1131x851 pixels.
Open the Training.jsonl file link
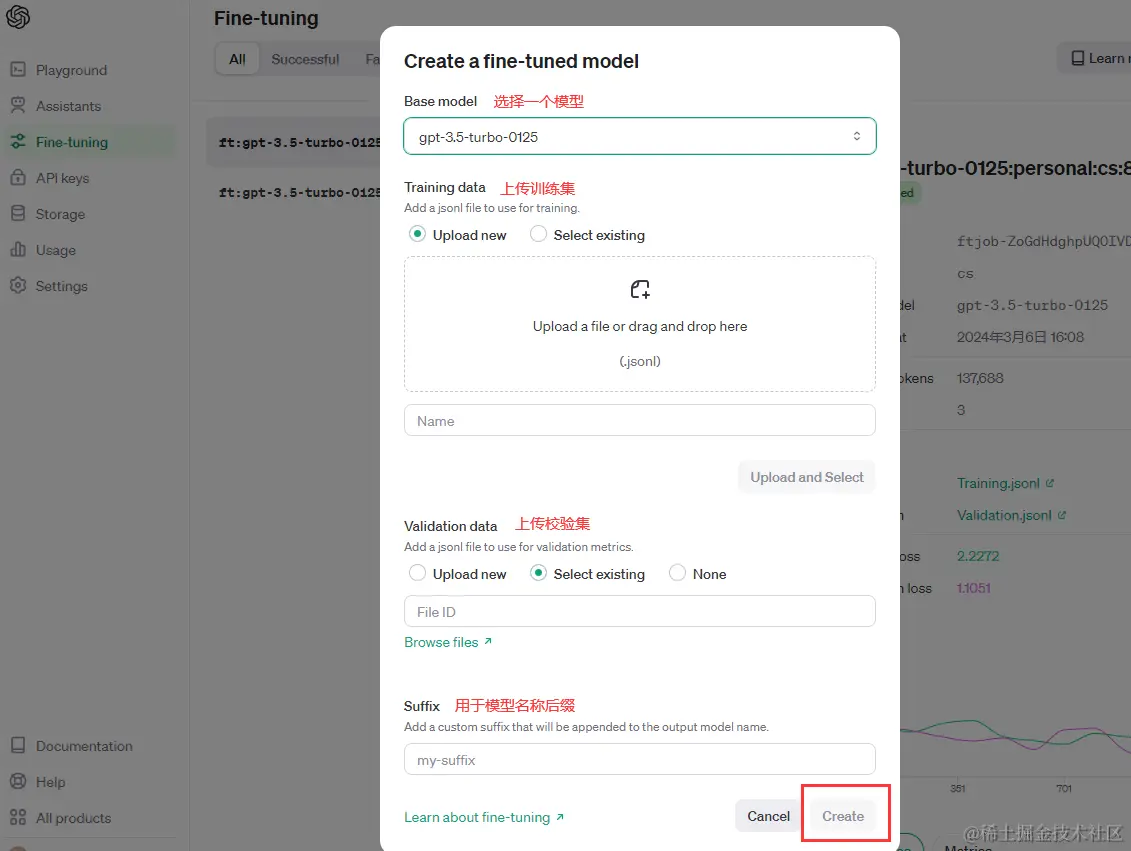point(998,483)
